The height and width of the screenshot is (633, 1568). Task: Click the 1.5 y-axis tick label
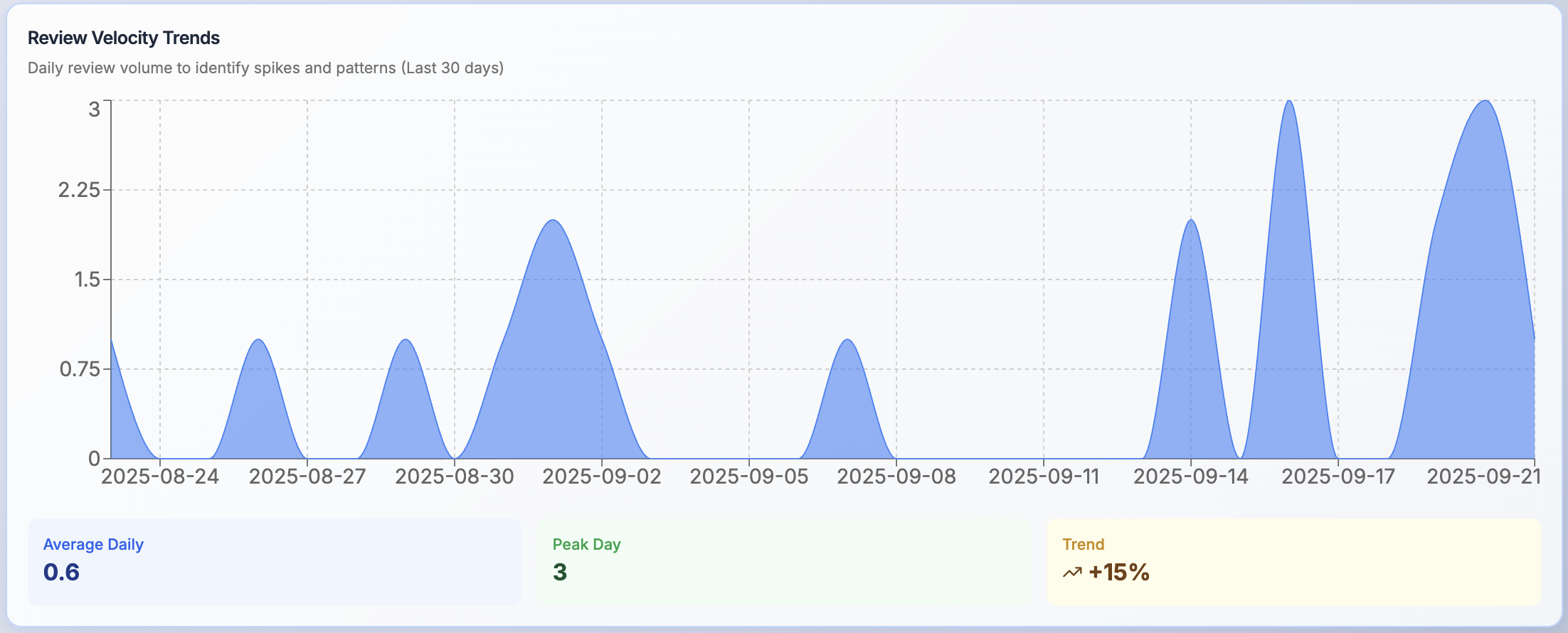tap(87, 280)
